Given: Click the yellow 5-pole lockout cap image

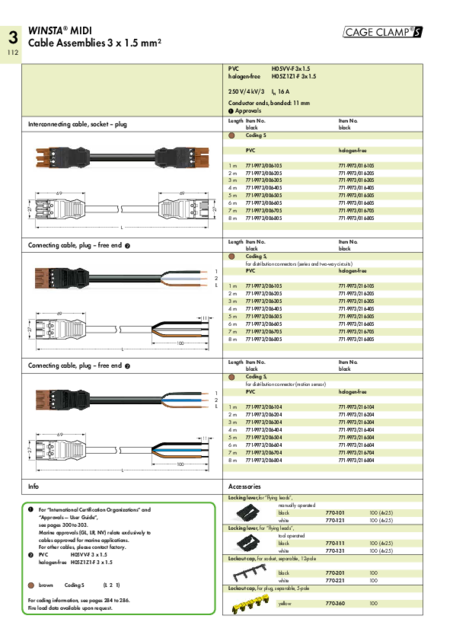Looking at the screenshot, I should 250,604.
